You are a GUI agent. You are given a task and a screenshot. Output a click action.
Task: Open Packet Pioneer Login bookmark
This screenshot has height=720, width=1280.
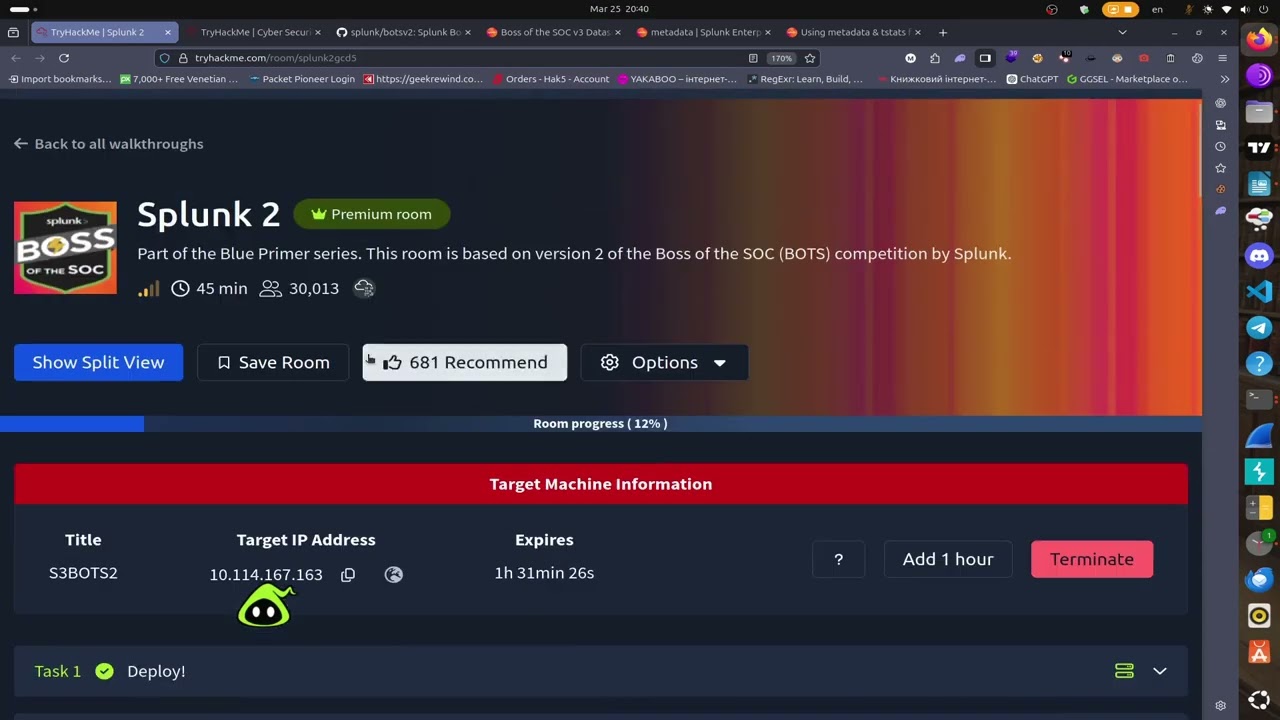pos(301,79)
